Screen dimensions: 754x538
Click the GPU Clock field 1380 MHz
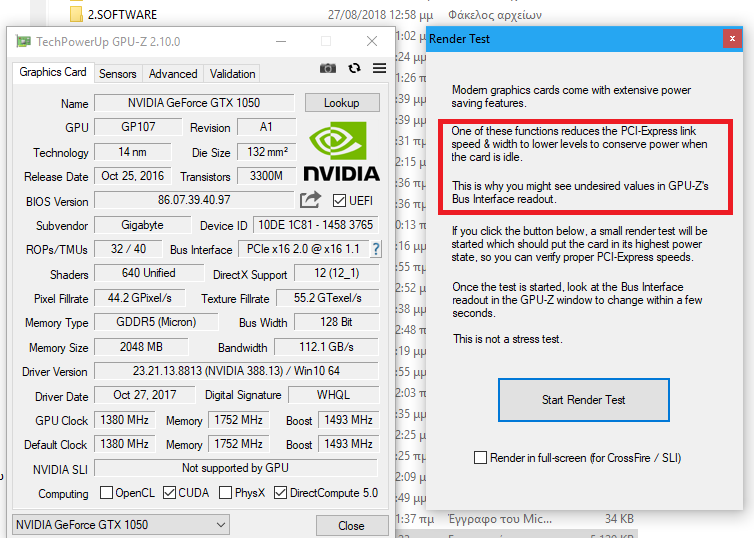tap(125, 420)
